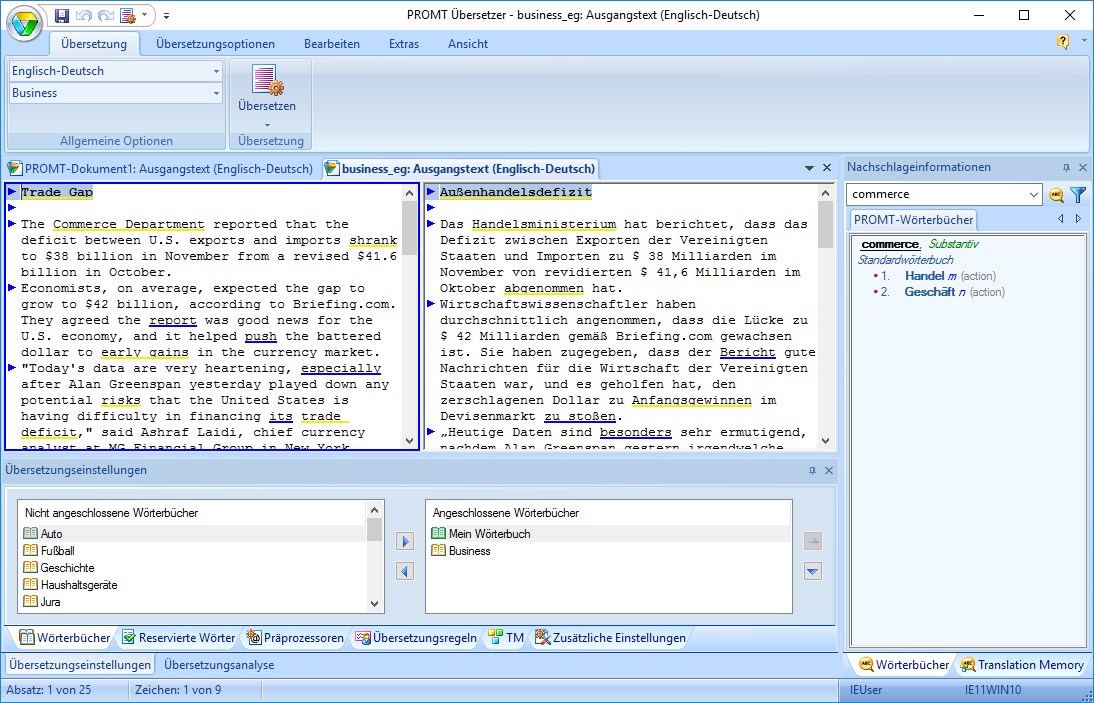This screenshot has width=1094, height=703.
Task: Select the PROMT-Wörterbücher tab
Action: click(x=913, y=220)
